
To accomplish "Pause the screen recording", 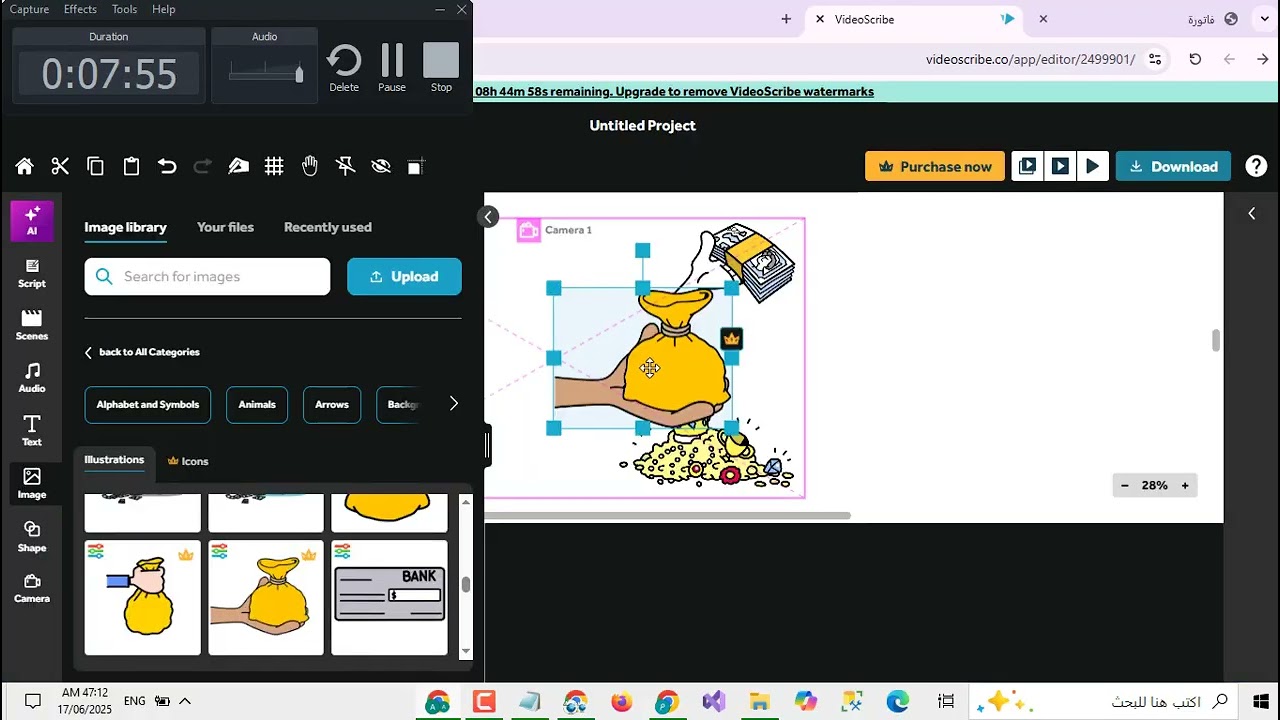I will (x=392, y=67).
